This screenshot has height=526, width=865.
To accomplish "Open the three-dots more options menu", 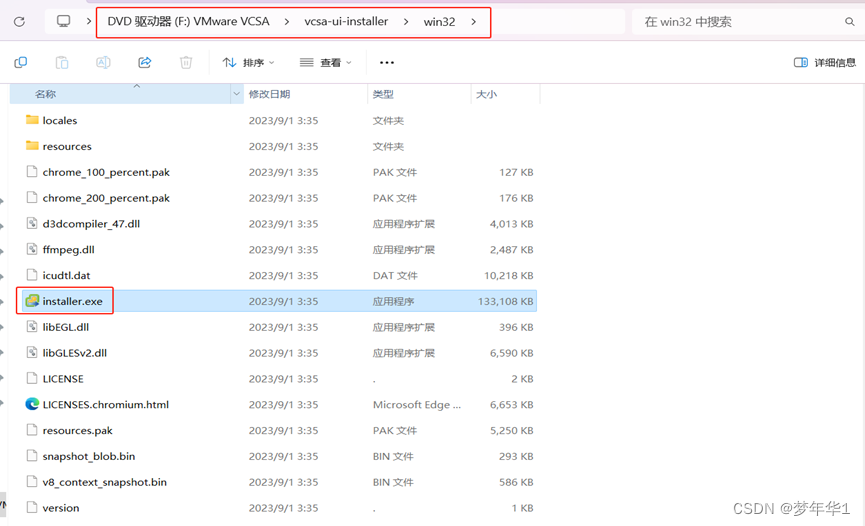I will click(387, 62).
